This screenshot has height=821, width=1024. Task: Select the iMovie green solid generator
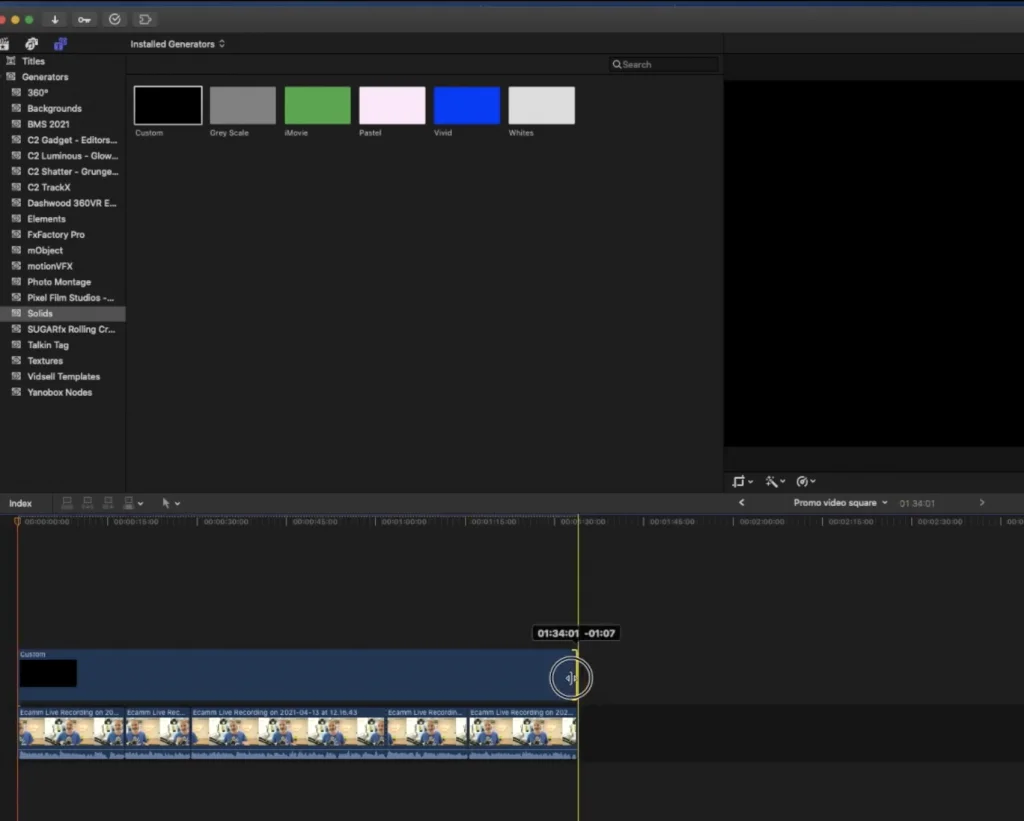(x=317, y=105)
